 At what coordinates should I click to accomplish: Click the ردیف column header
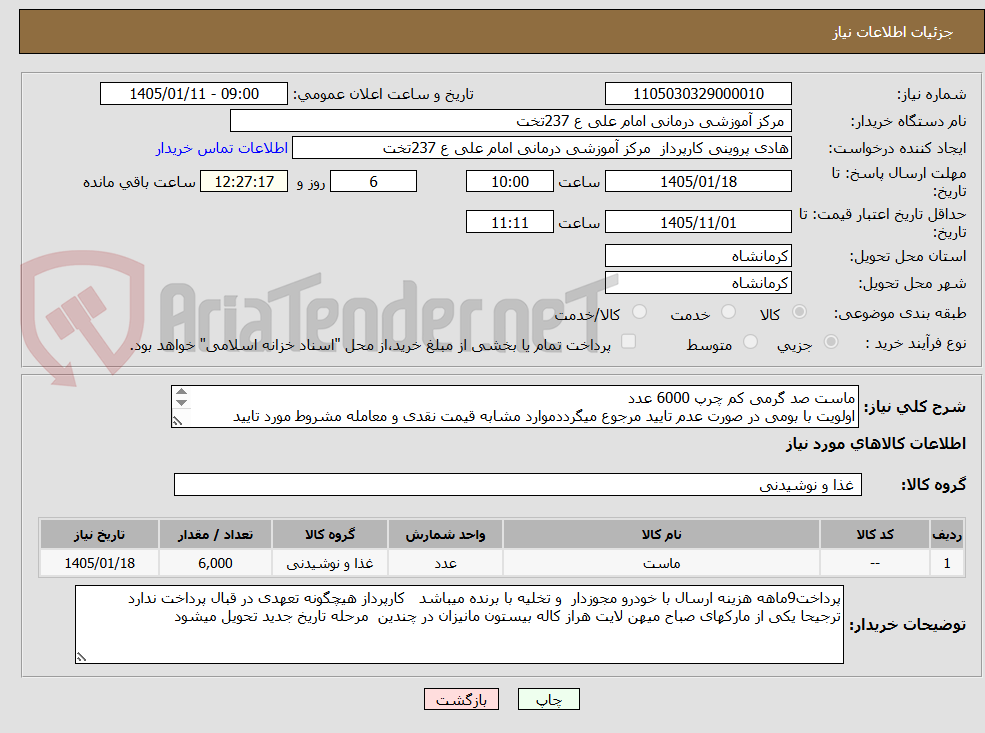[x=947, y=535]
